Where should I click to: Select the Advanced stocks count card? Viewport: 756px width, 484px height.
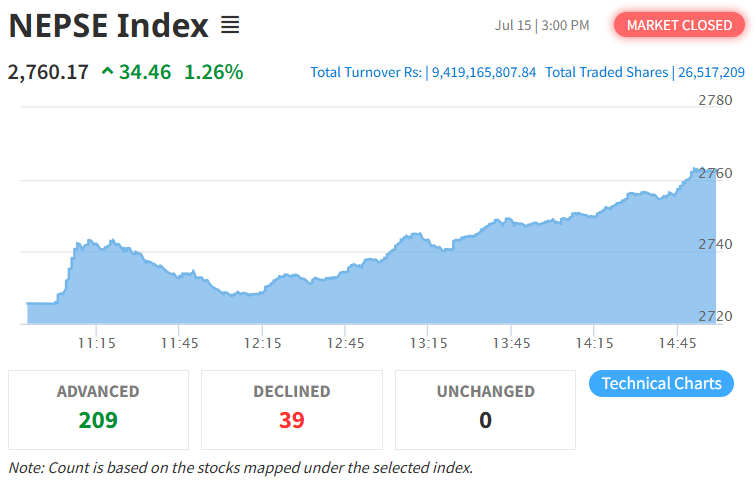point(98,409)
